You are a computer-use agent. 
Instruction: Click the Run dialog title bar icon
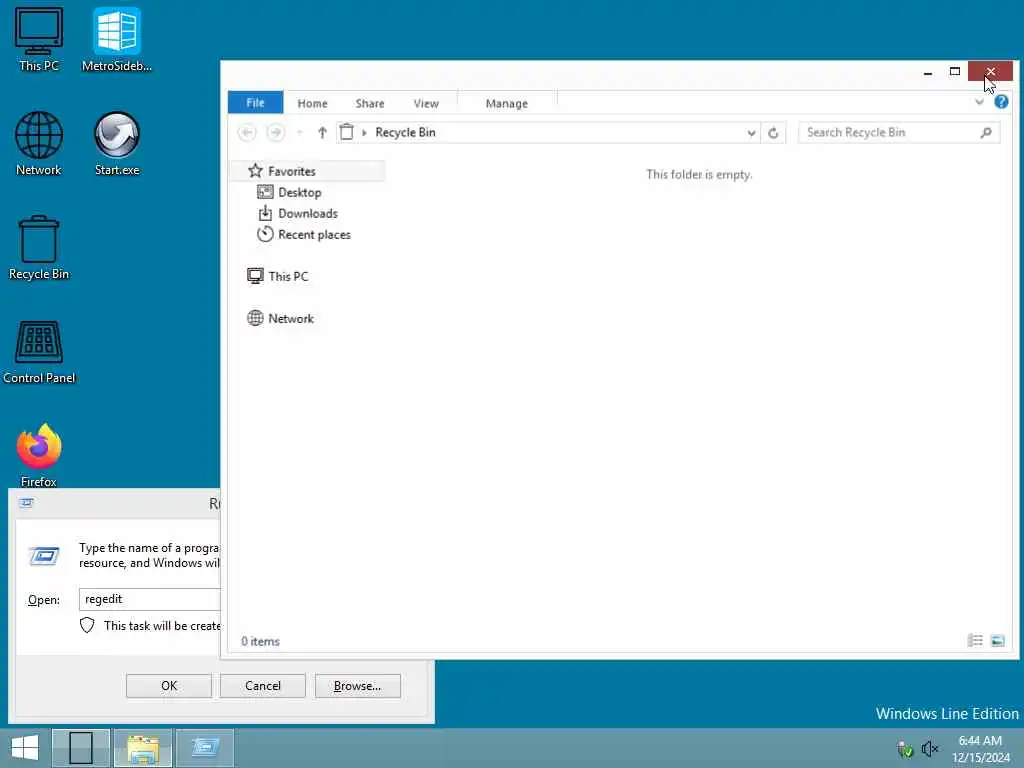26,503
